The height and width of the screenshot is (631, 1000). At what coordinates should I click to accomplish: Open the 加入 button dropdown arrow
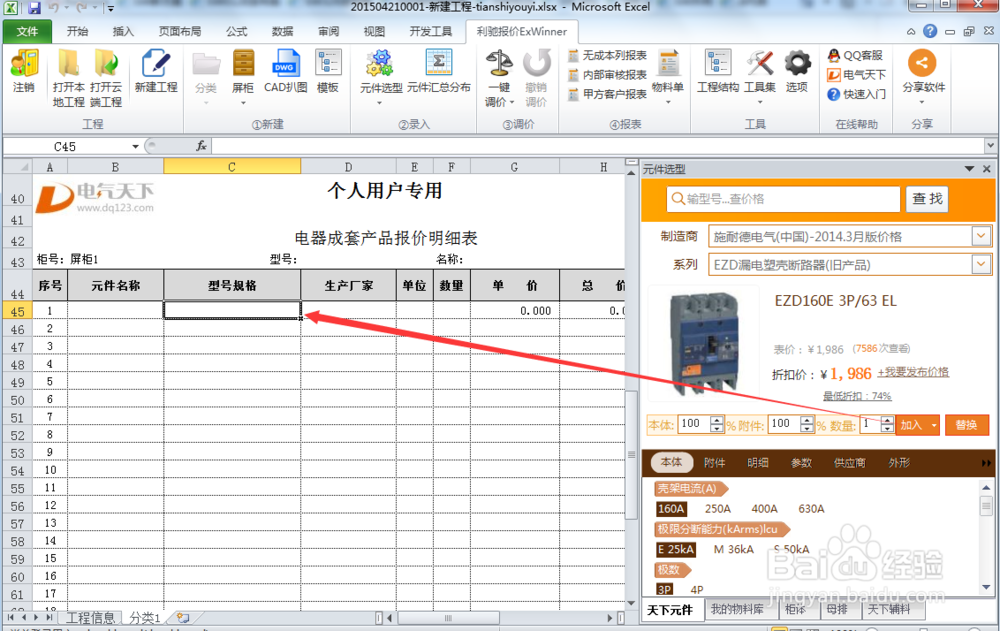tap(934, 425)
